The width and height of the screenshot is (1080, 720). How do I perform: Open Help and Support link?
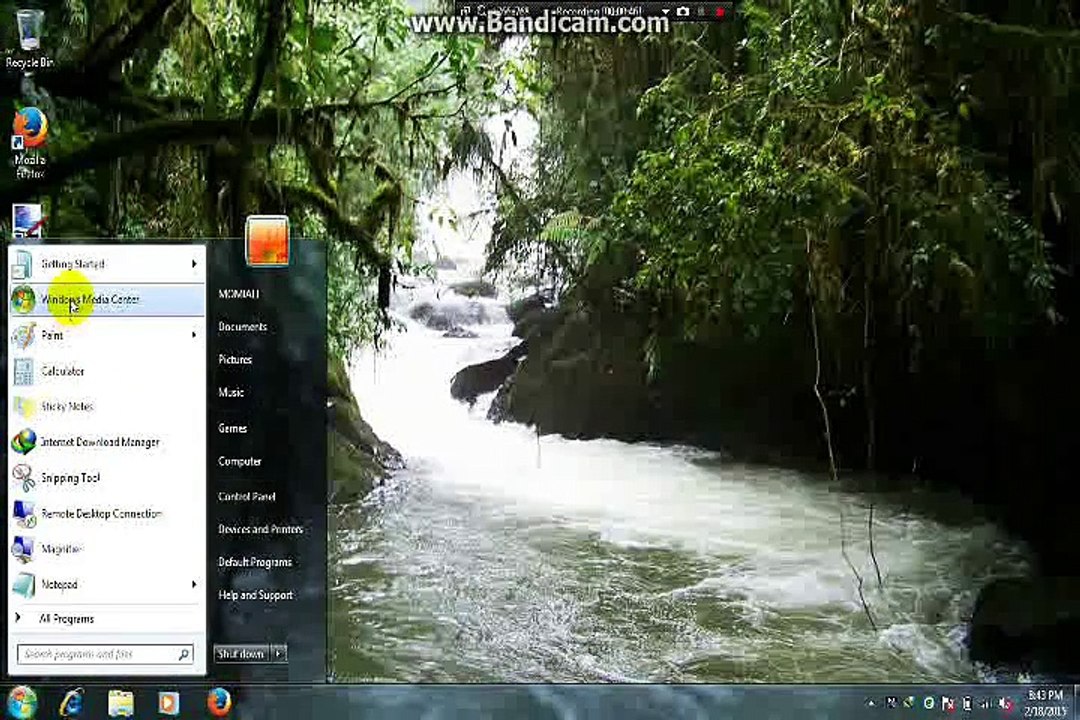tap(256, 595)
